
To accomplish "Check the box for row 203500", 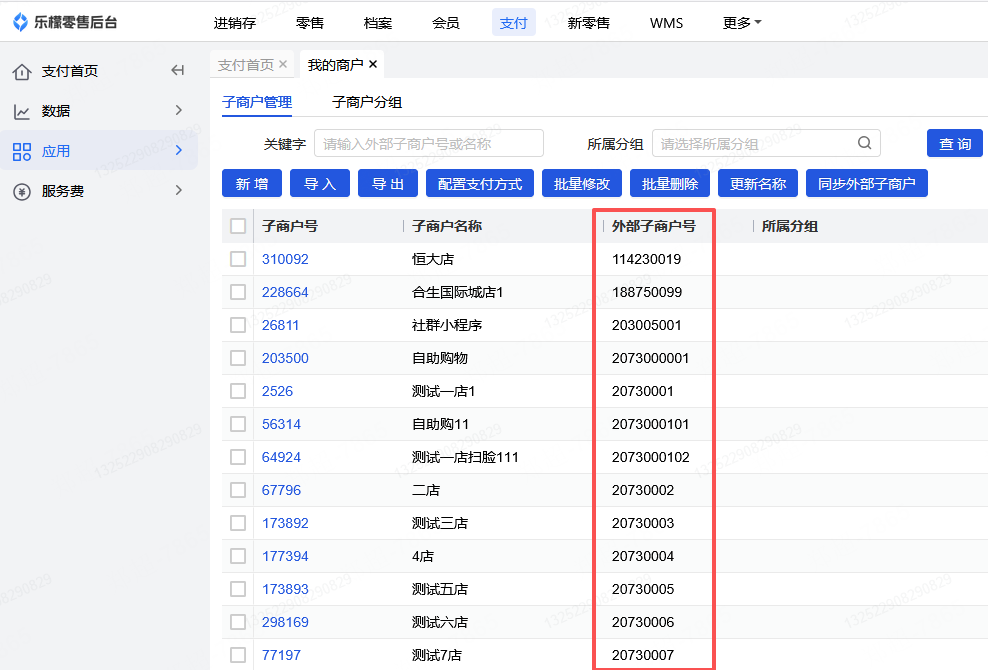I will click(238, 358).
